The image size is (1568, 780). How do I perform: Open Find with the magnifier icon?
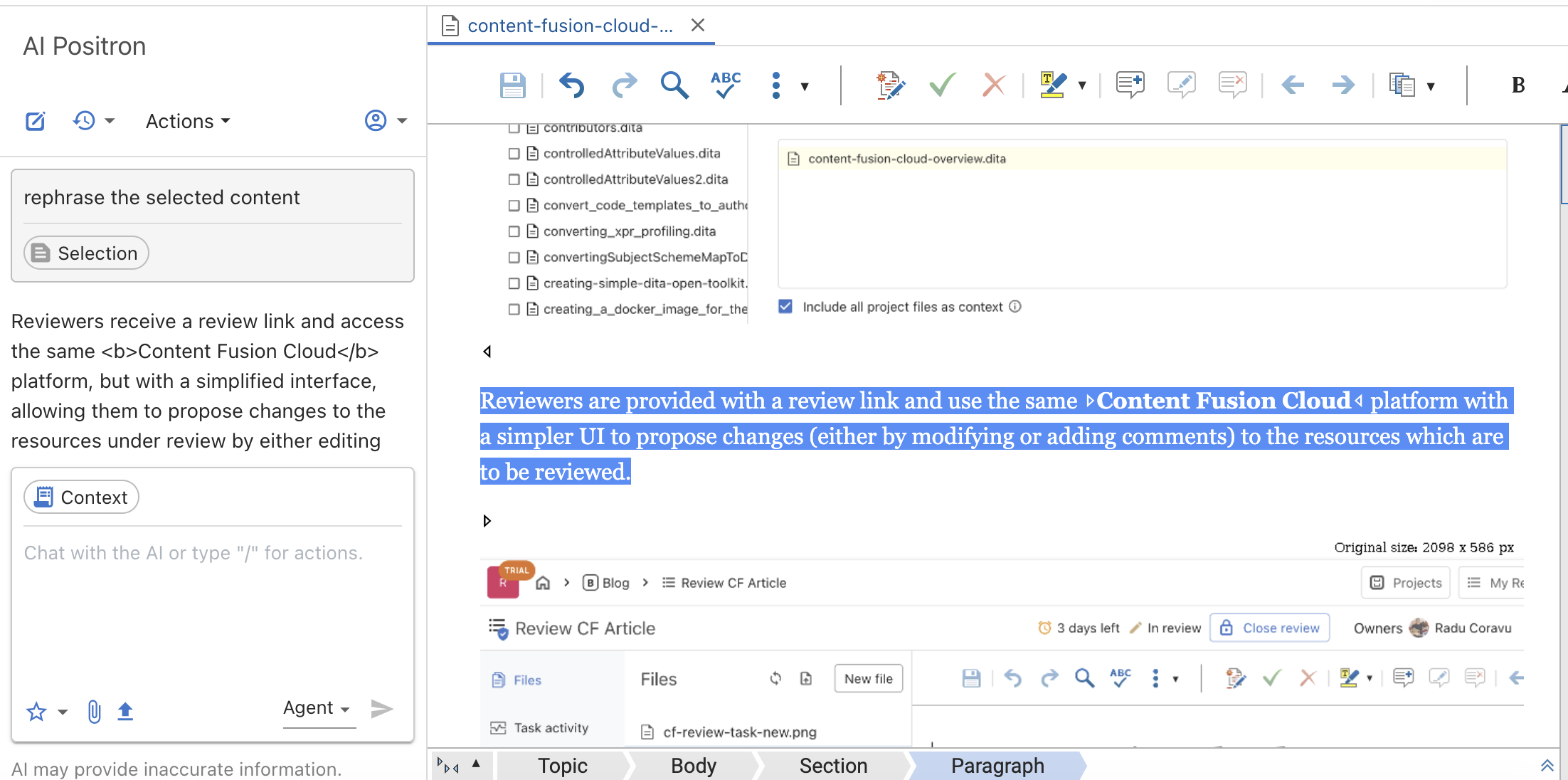674,85
